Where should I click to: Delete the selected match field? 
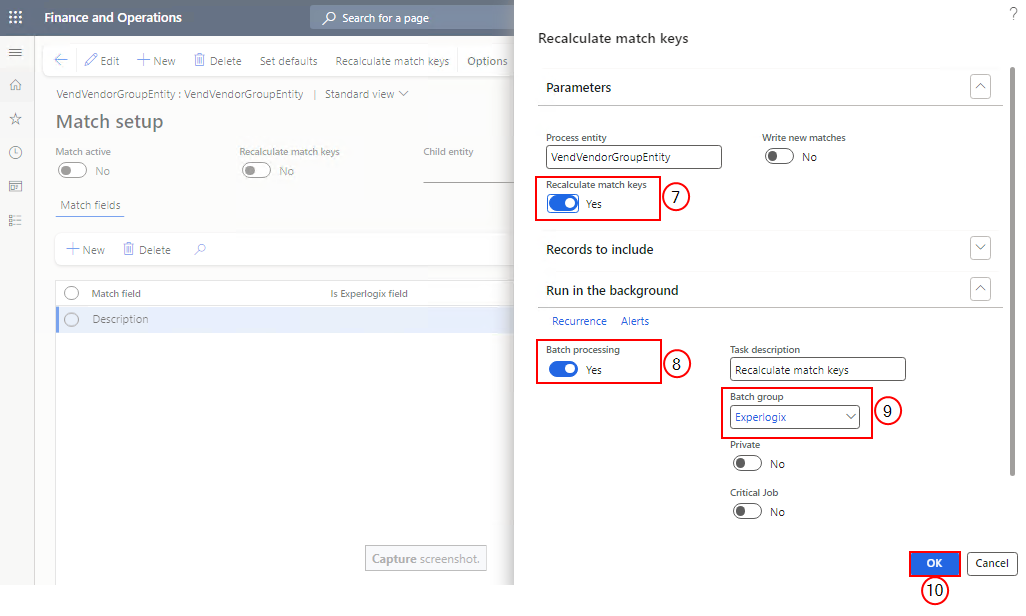click(147, 249)
